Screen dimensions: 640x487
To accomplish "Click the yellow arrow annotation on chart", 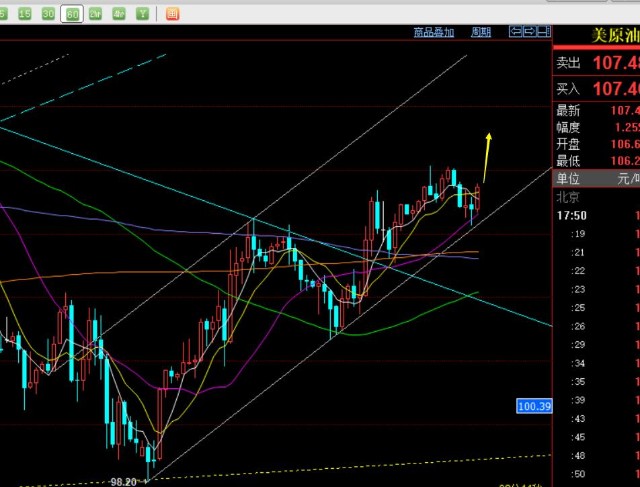I will pos(486,155).
